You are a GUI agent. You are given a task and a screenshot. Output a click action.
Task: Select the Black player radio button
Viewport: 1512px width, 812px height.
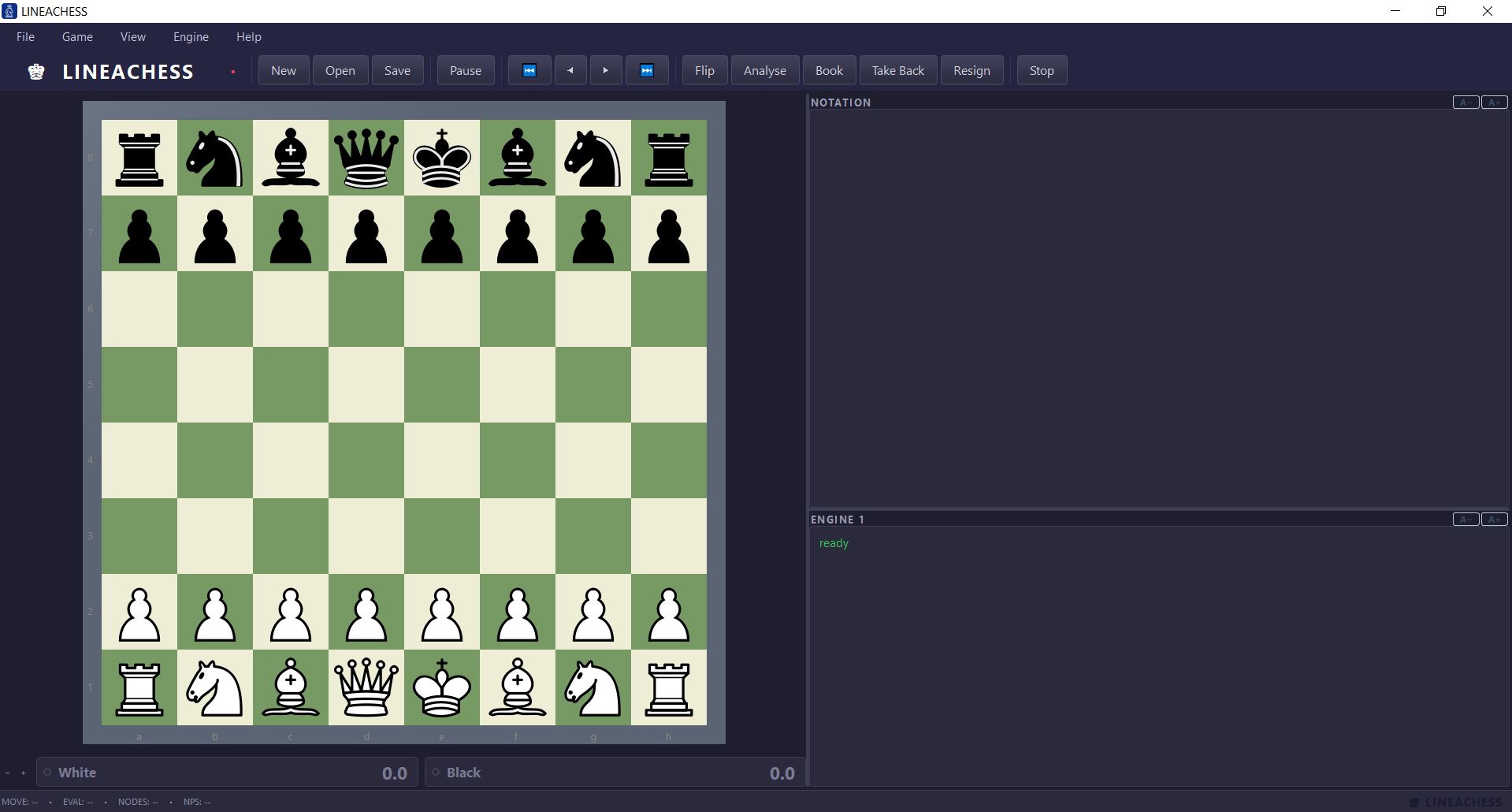(436, 773)
